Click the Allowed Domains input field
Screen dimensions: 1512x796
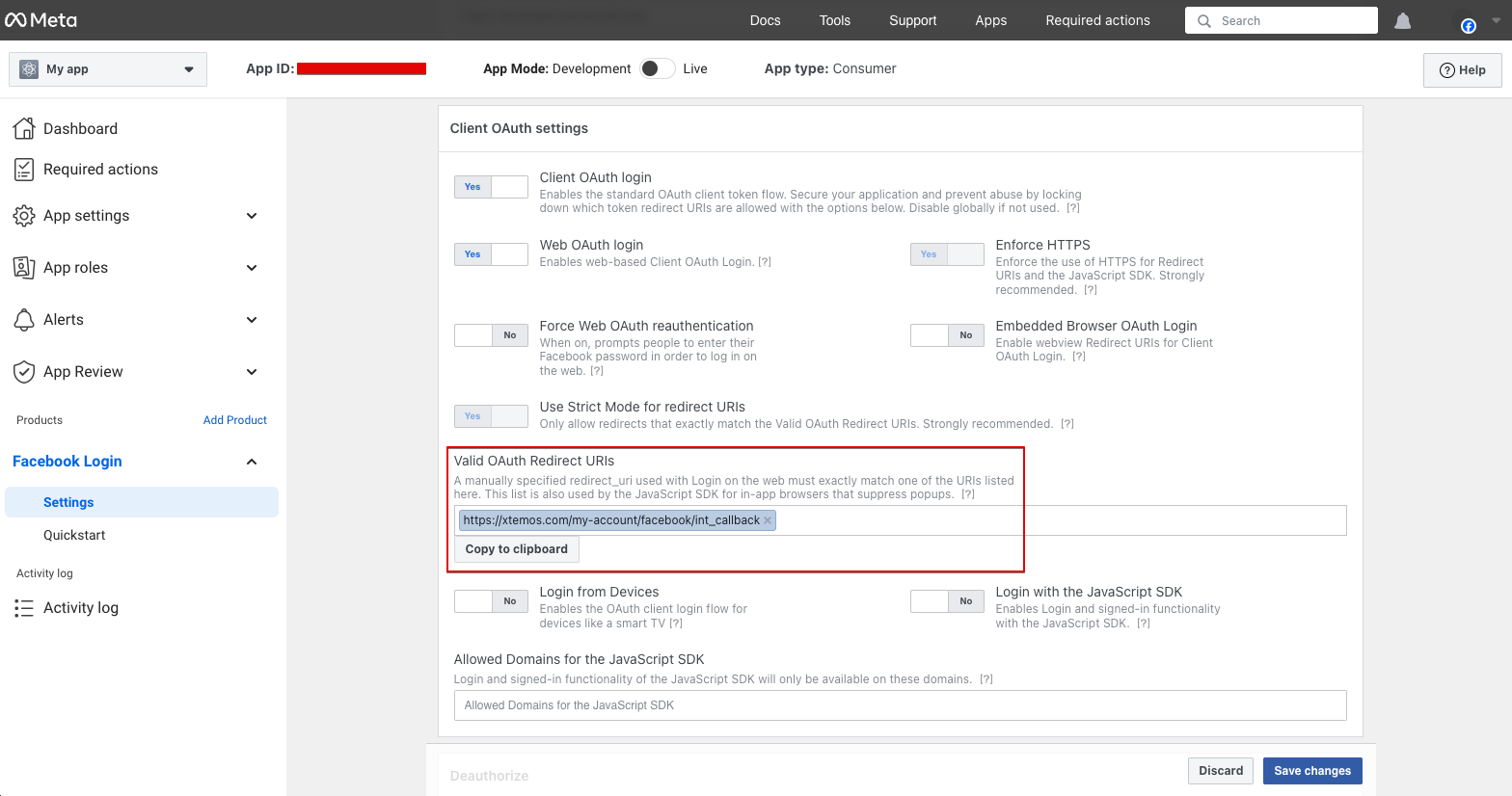tap(900, 705)
